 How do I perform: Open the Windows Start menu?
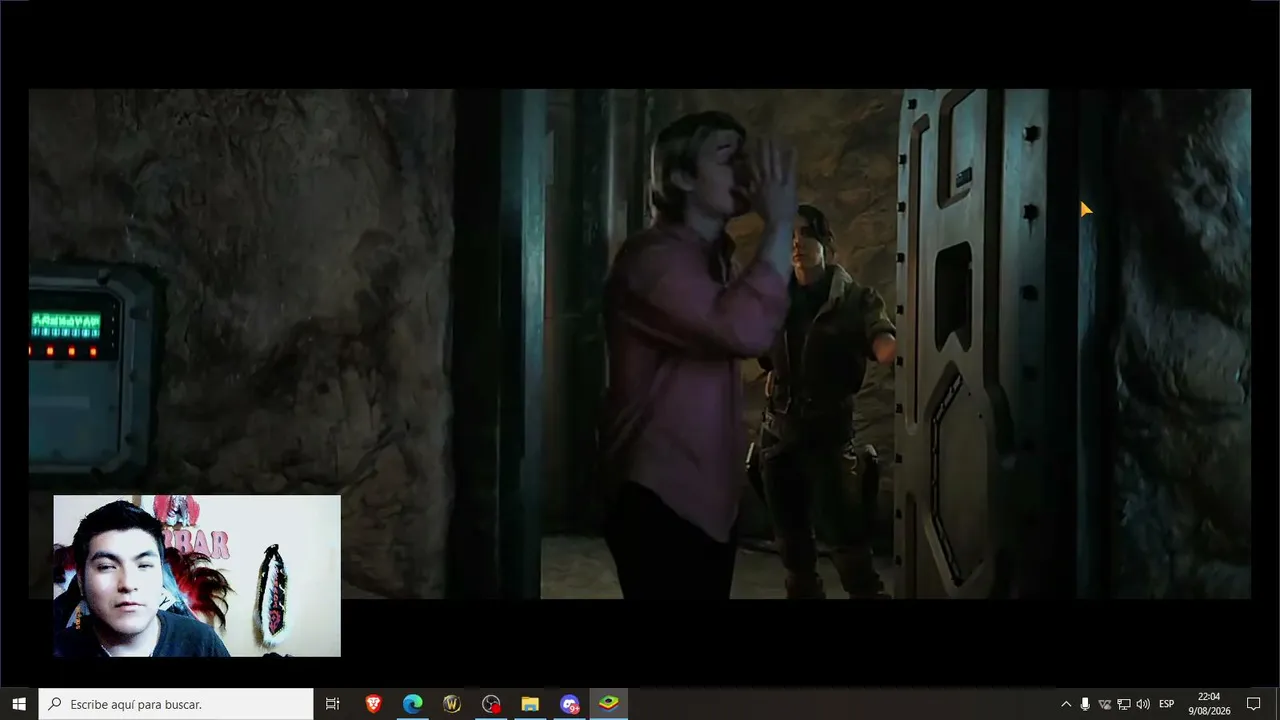pyautogui.click(x=19, y=704)
